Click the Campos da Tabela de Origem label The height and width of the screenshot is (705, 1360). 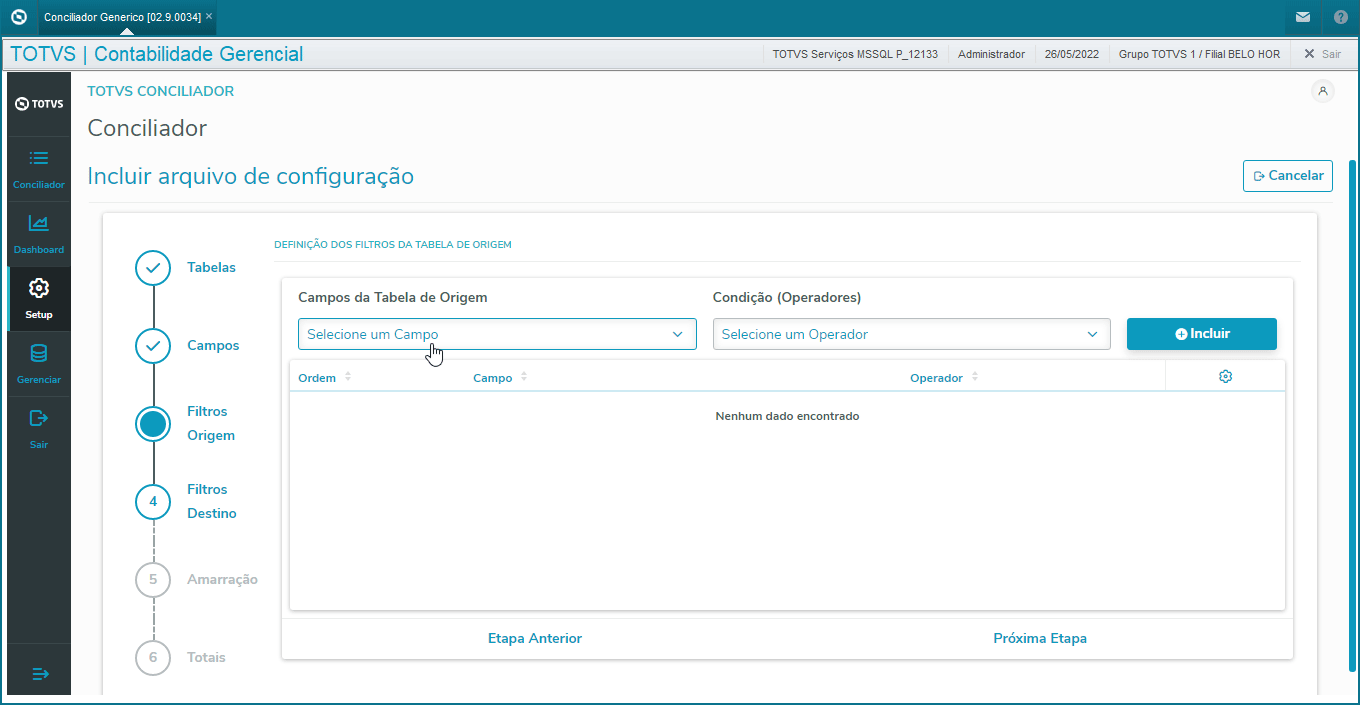(x=393, y=297)
